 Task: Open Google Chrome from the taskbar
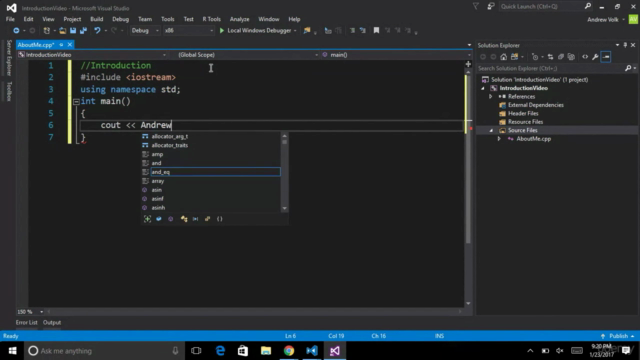(289, 351)
